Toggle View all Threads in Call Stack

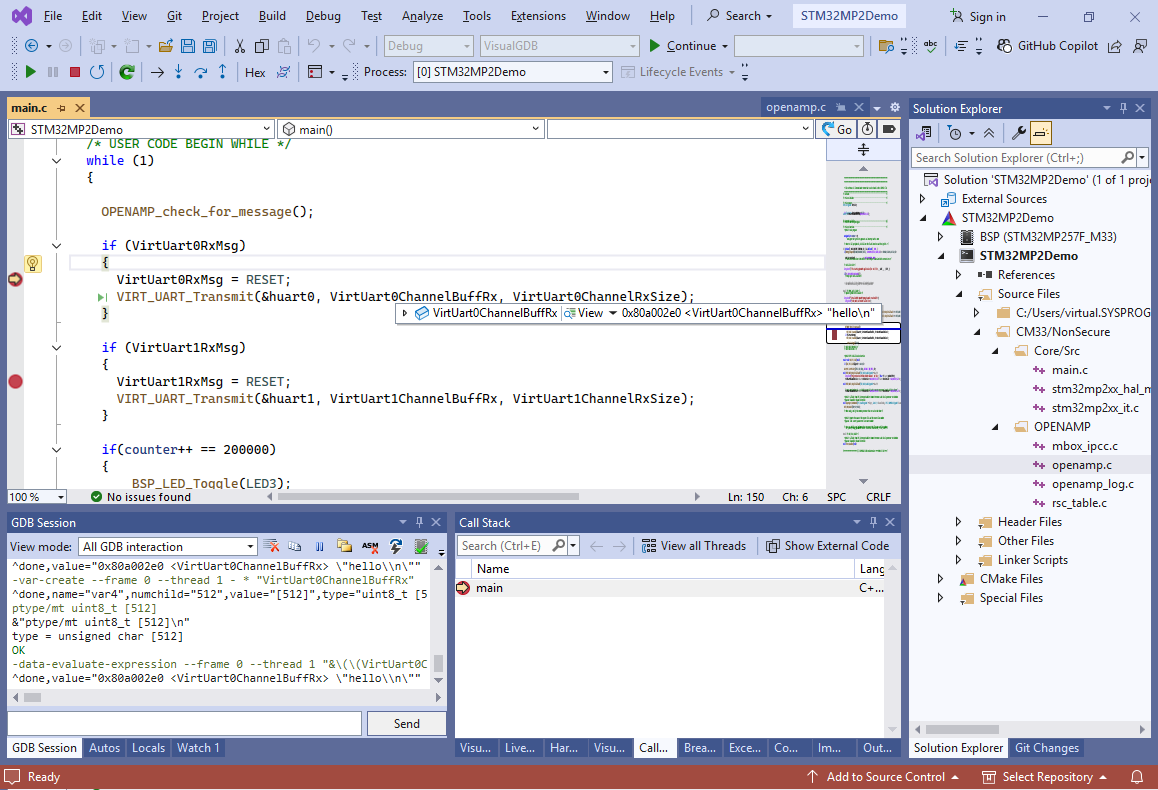(x=693, y=546)
